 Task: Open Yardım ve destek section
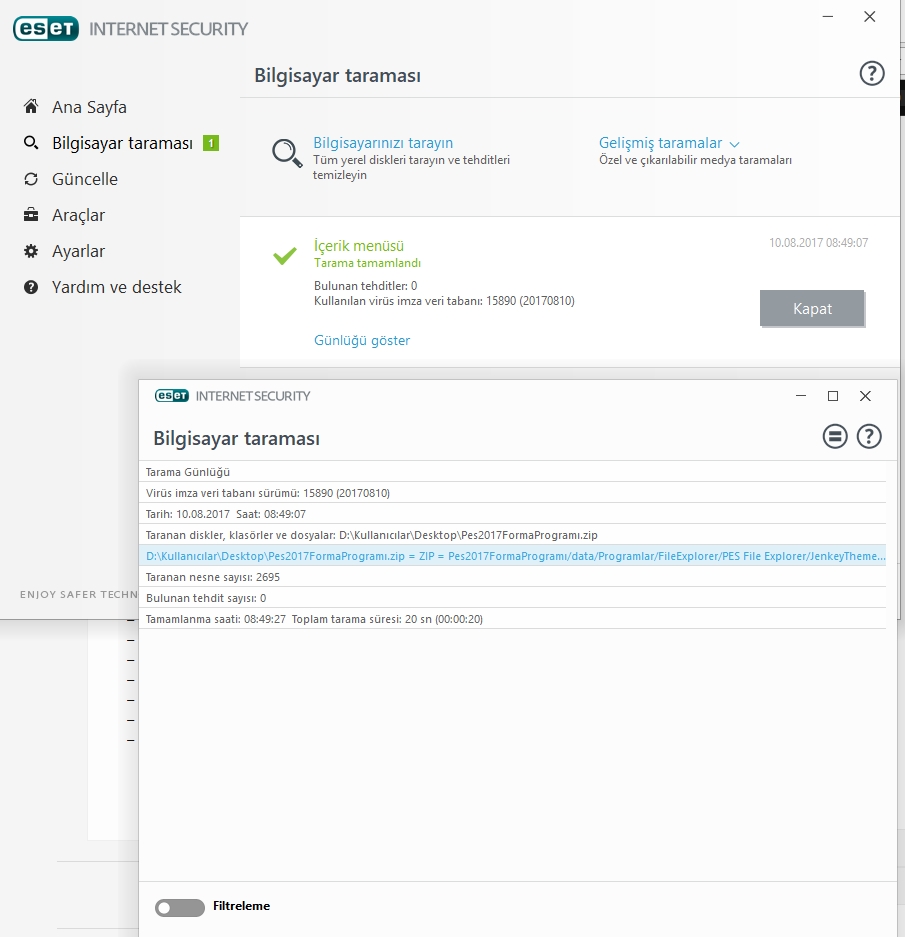click(117, 287)
